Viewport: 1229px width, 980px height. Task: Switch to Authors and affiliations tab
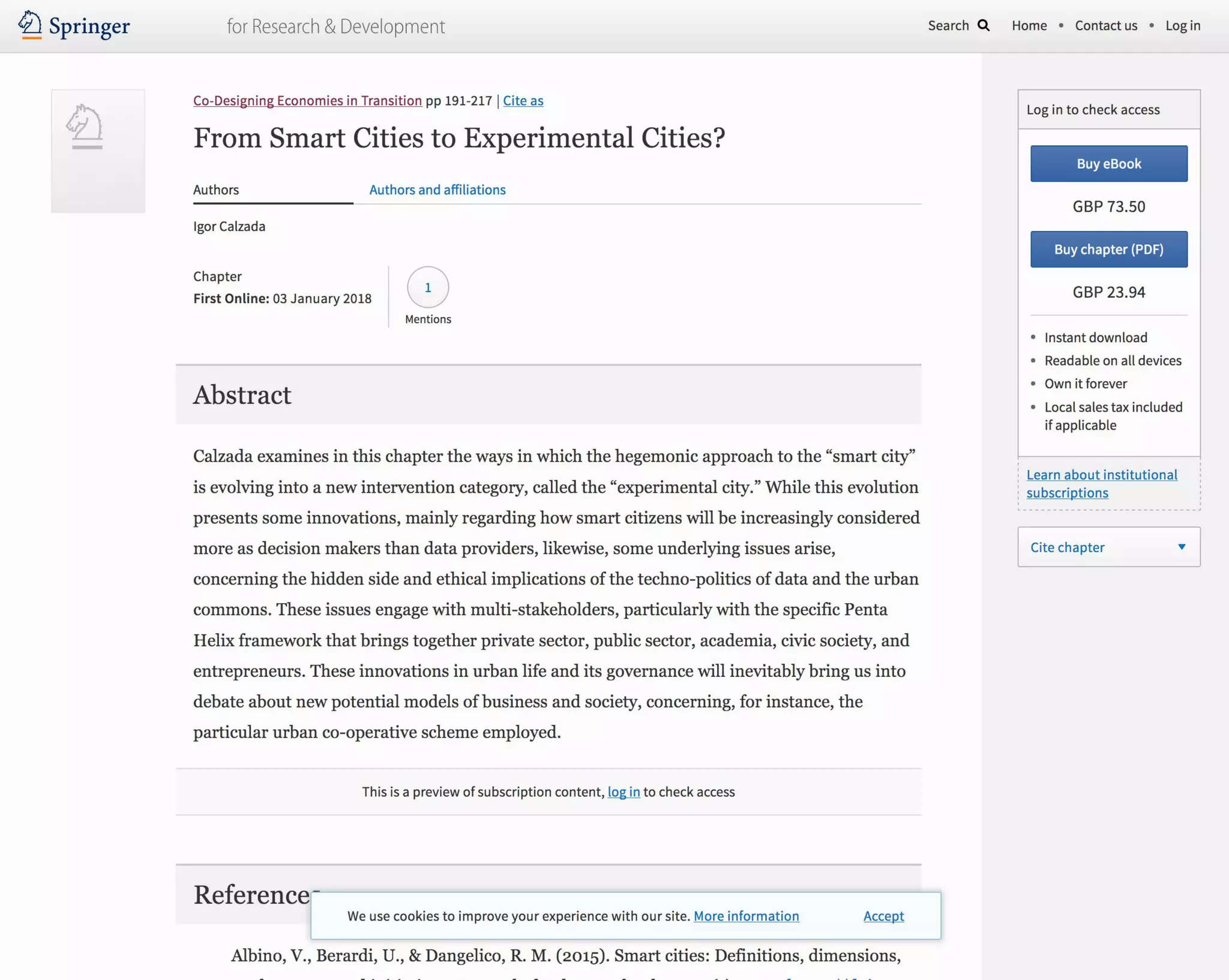coord(437,190)
